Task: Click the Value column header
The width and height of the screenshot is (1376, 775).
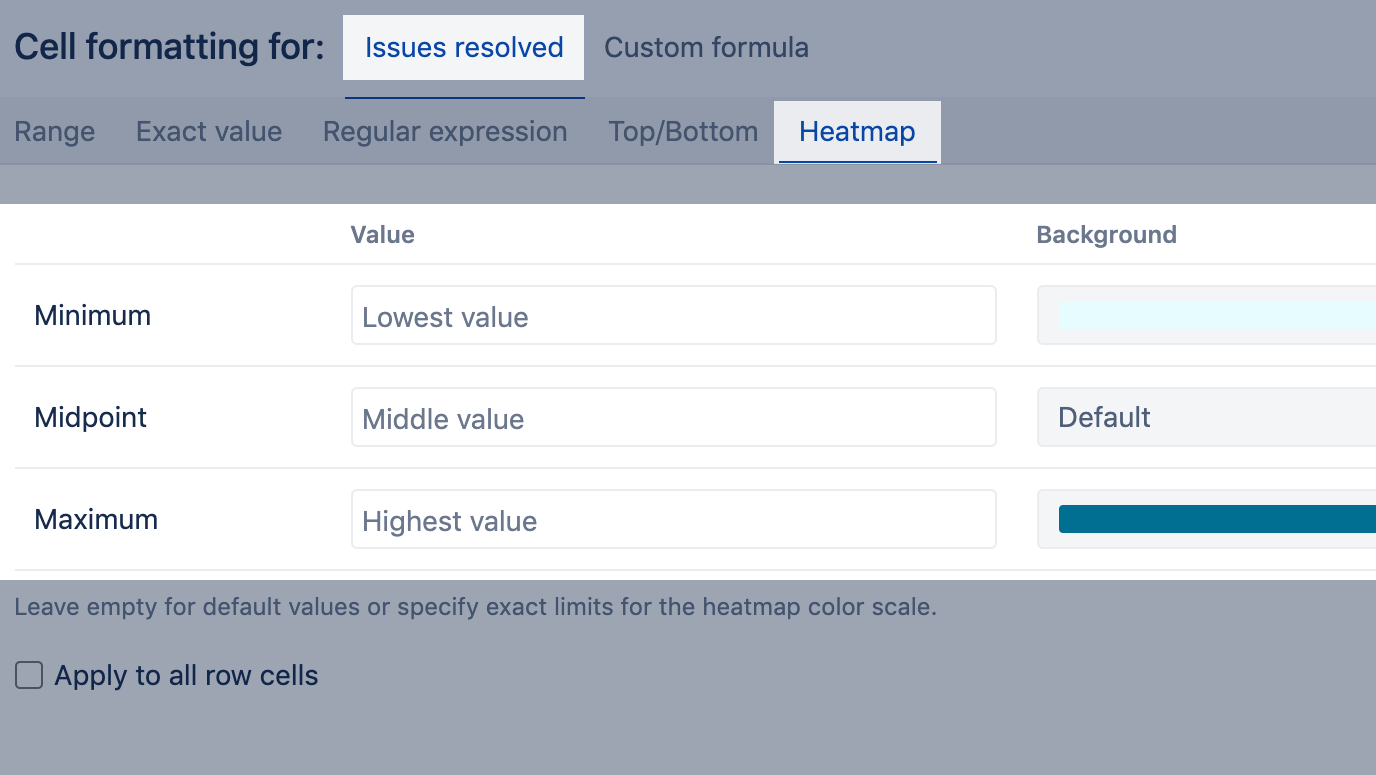Action: tap(382, 235)
